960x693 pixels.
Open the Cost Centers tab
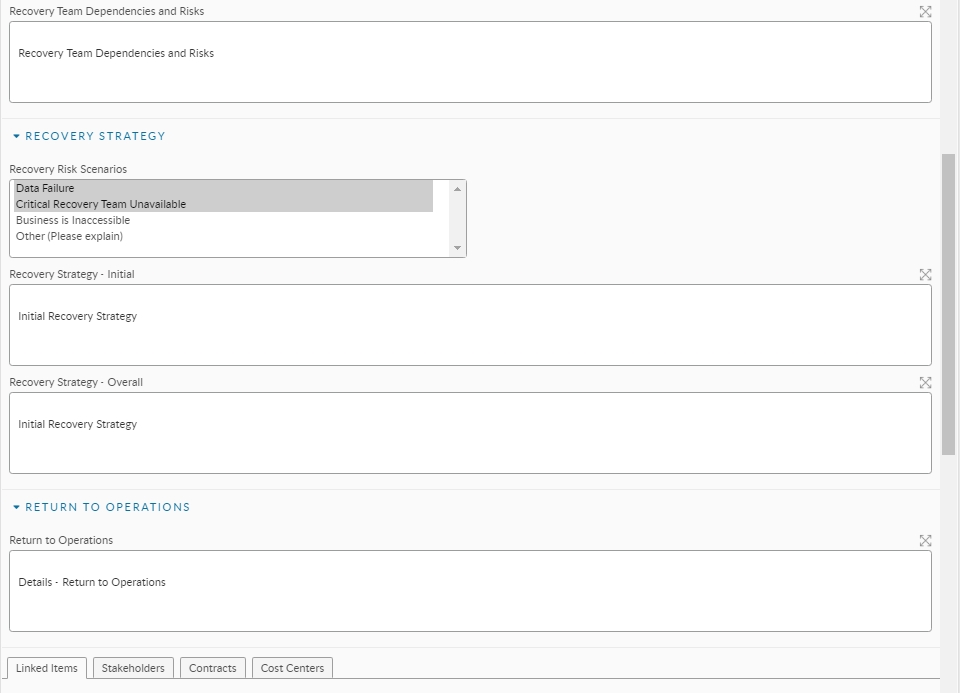pyautogui.click(x=292, y=668)
